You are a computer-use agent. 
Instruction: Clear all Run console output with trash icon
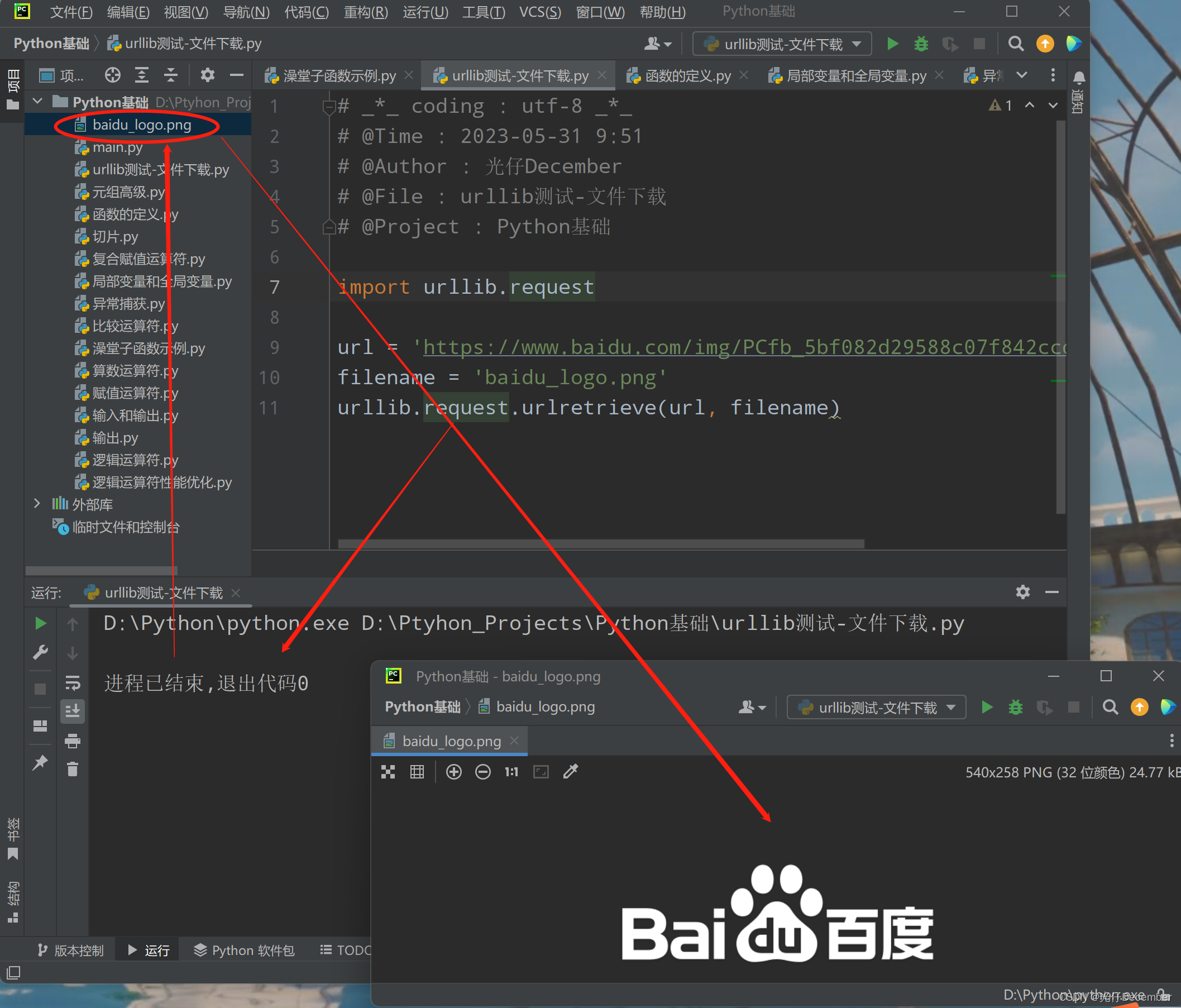click(73, 769)
